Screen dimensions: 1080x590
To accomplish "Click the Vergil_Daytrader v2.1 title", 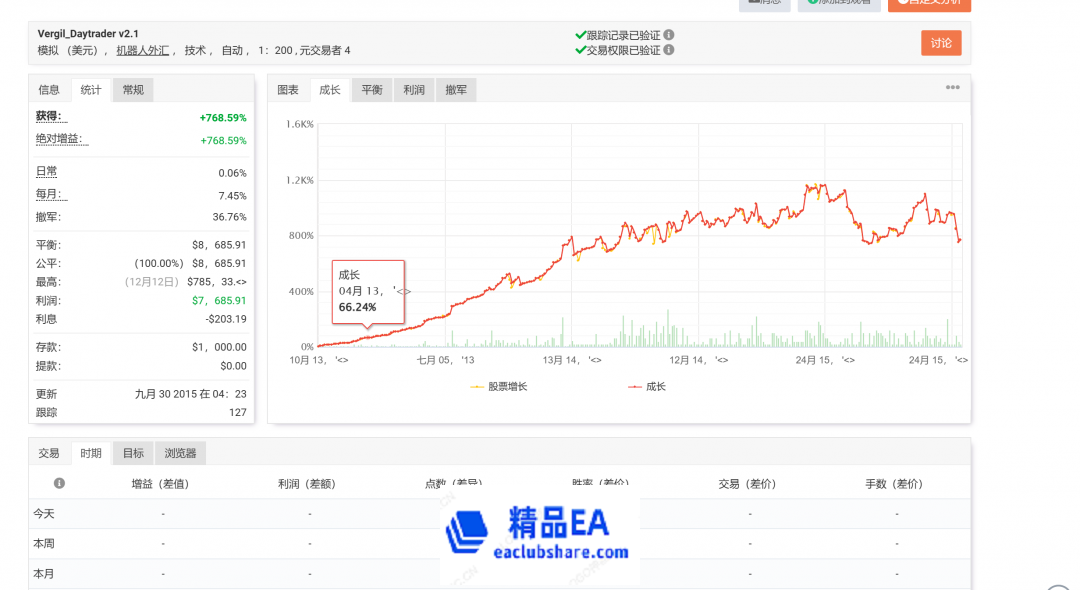I will (88, 34).
